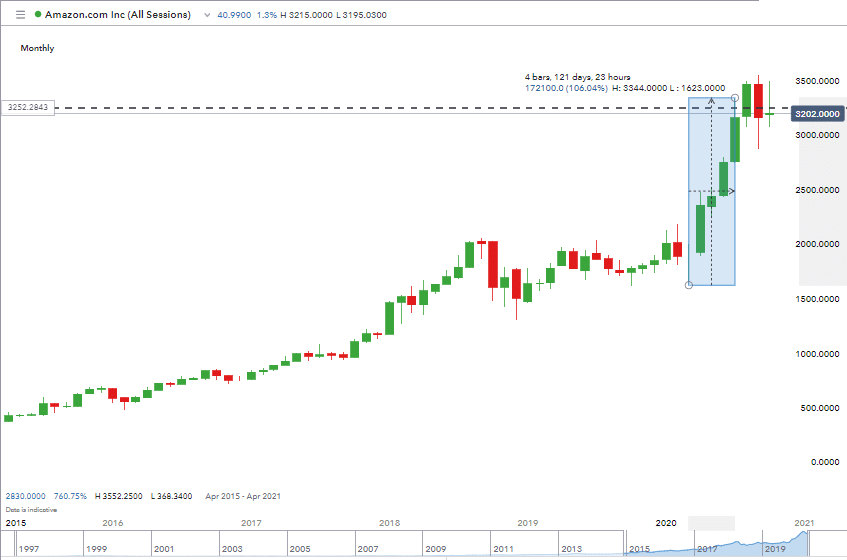Click the bottom-left measurement handle circle

click(689, 285)
